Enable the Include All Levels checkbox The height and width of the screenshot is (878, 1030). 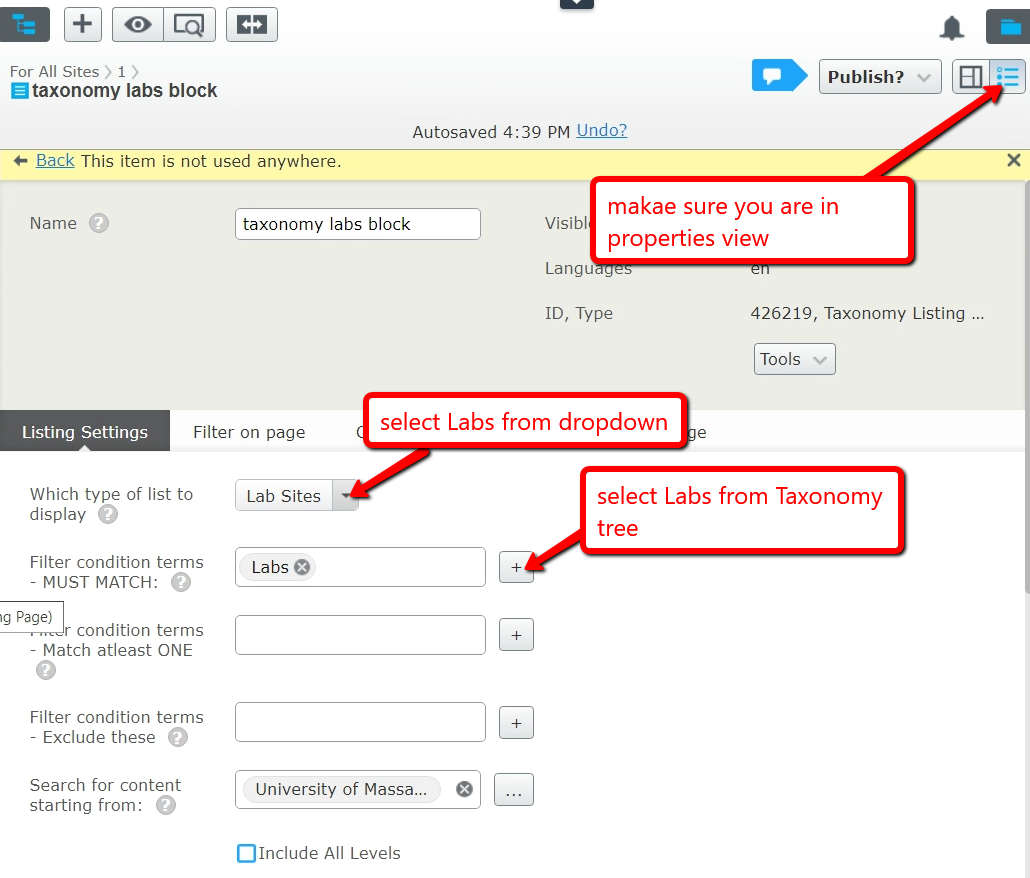246,853
